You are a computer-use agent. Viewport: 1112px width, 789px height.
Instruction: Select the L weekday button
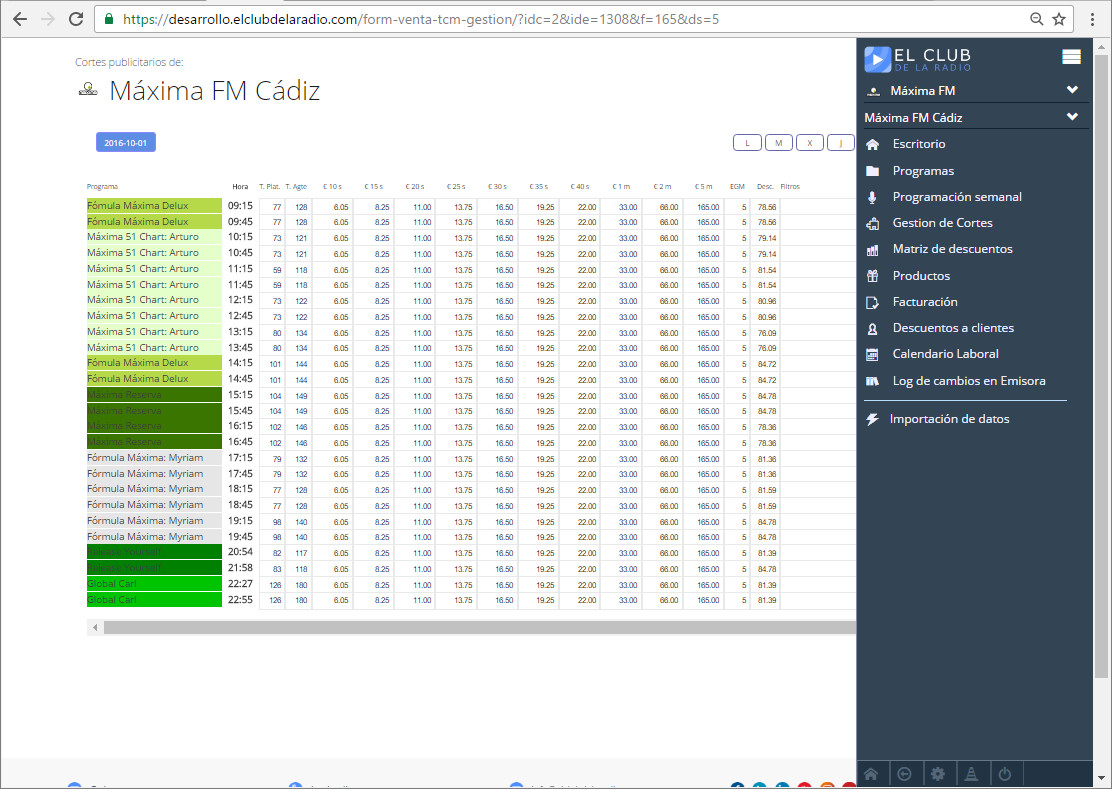[747, 142]
